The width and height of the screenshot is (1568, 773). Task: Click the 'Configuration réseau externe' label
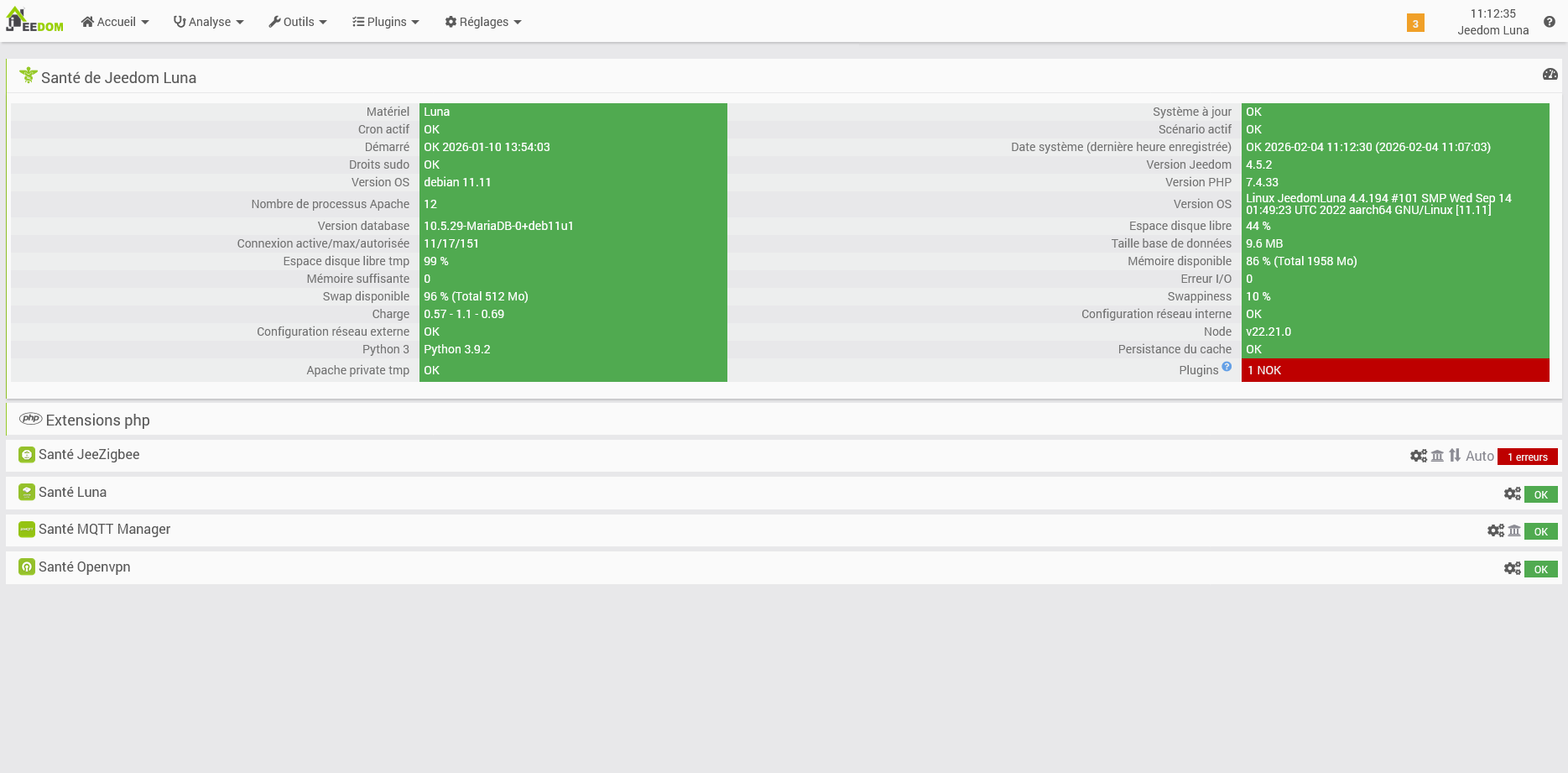pos(333,332)
